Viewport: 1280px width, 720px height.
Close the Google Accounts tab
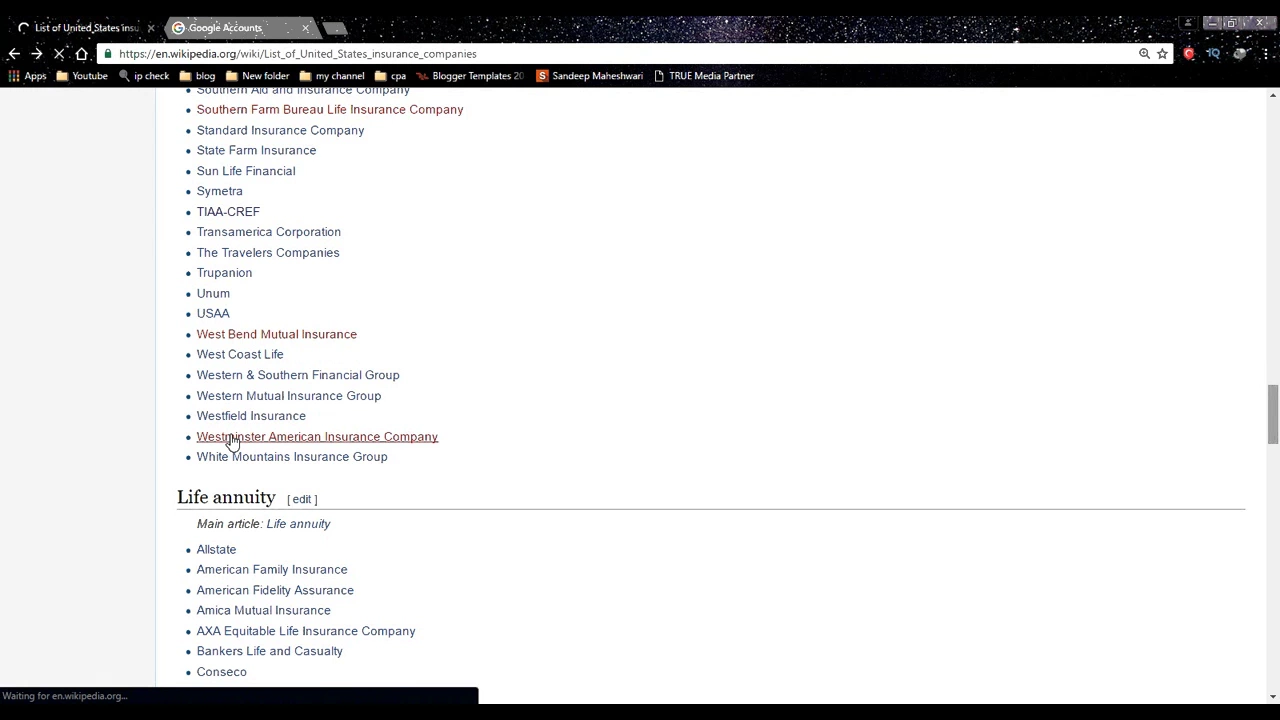click(x=305, y=28)
